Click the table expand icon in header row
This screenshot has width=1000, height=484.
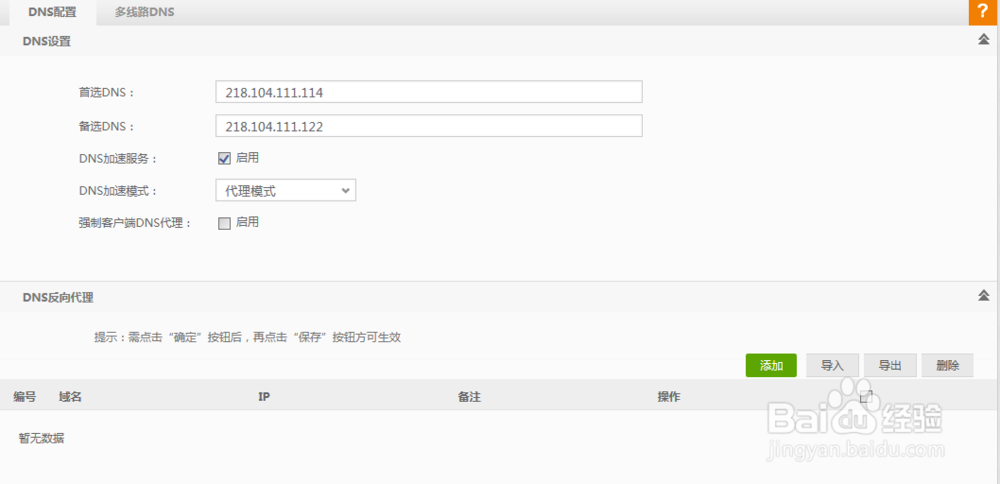pyautogui.click(x=866, y=397)
